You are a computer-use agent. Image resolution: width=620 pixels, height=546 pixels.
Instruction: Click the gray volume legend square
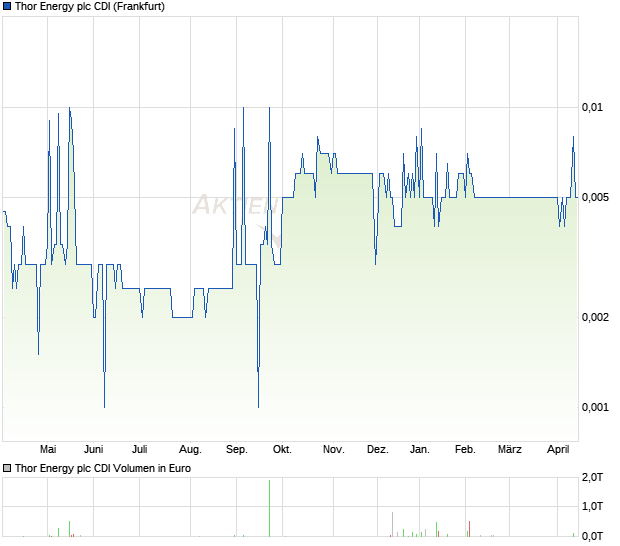pos(7,468)
